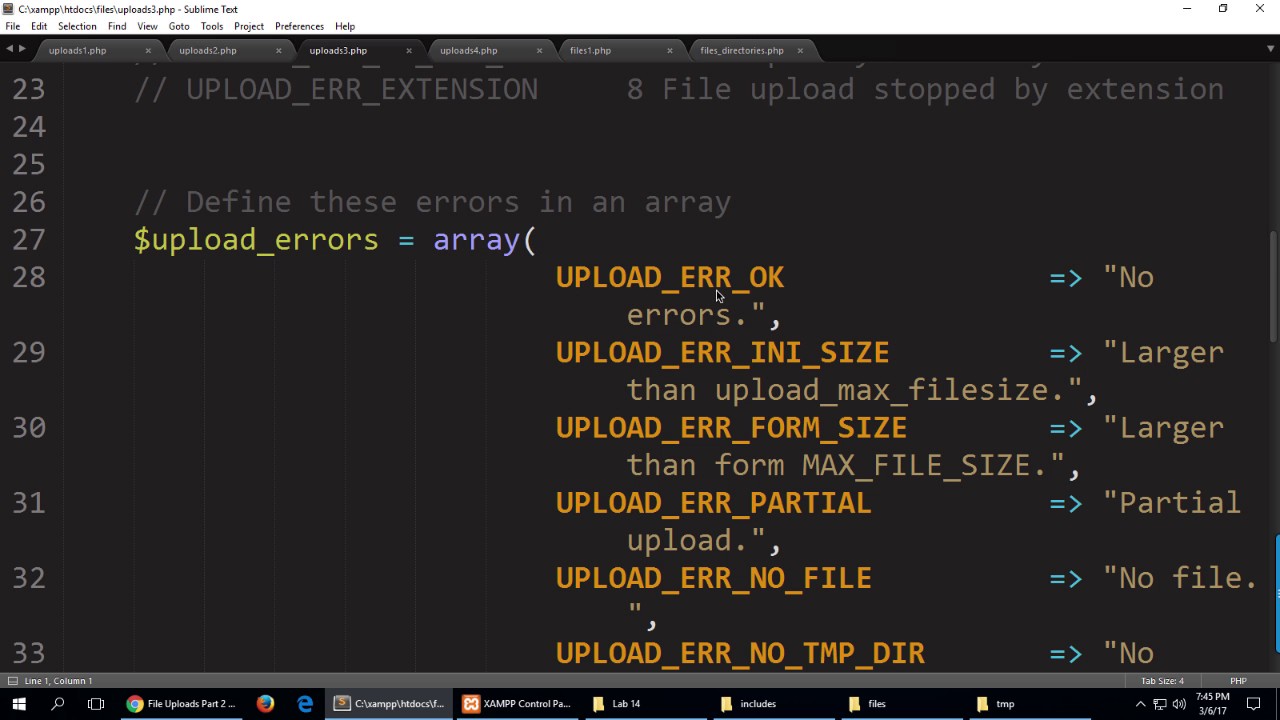Open the Selection menu
Screen dimensions: 1280x720
tap(77, 26)
